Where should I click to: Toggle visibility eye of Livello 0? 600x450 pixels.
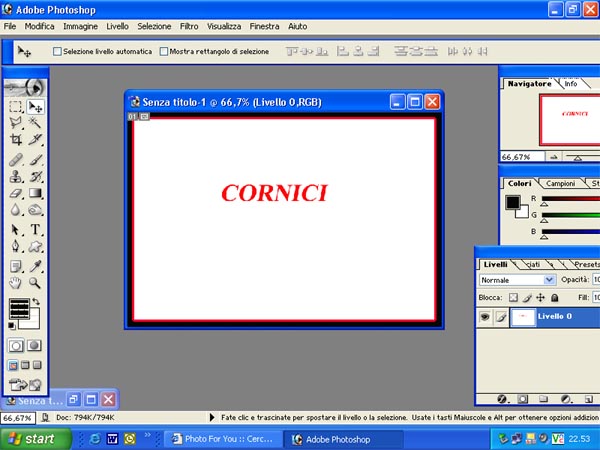coord(485,317)
